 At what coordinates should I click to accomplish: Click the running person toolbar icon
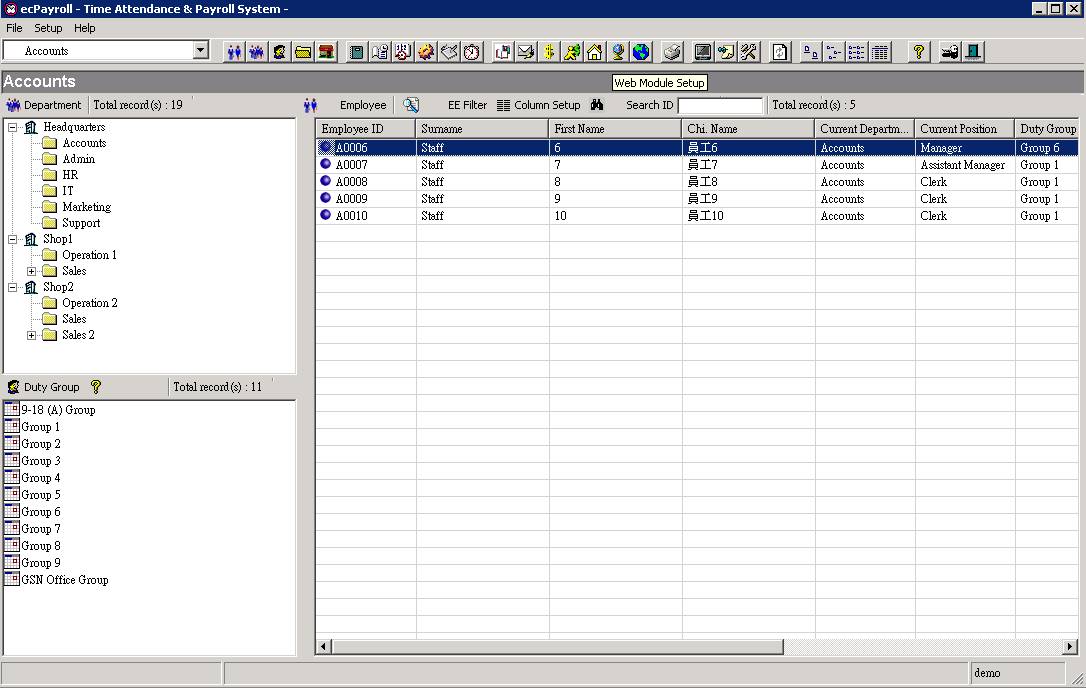[x=572, y=52]
